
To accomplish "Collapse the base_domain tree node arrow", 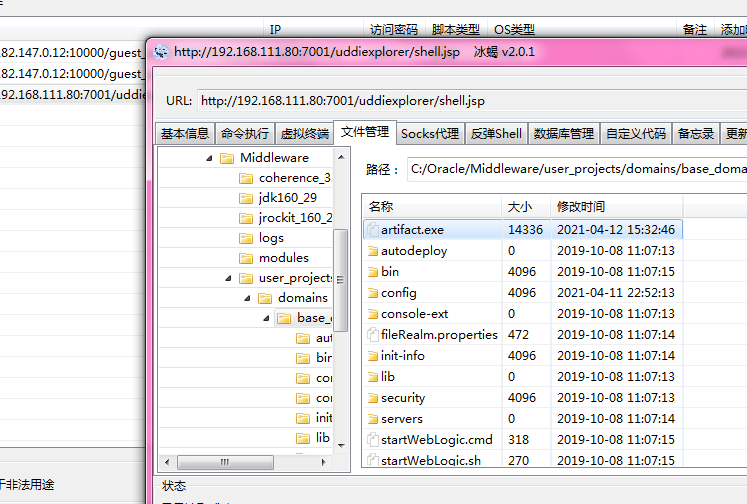I will [x=266, y=318].
